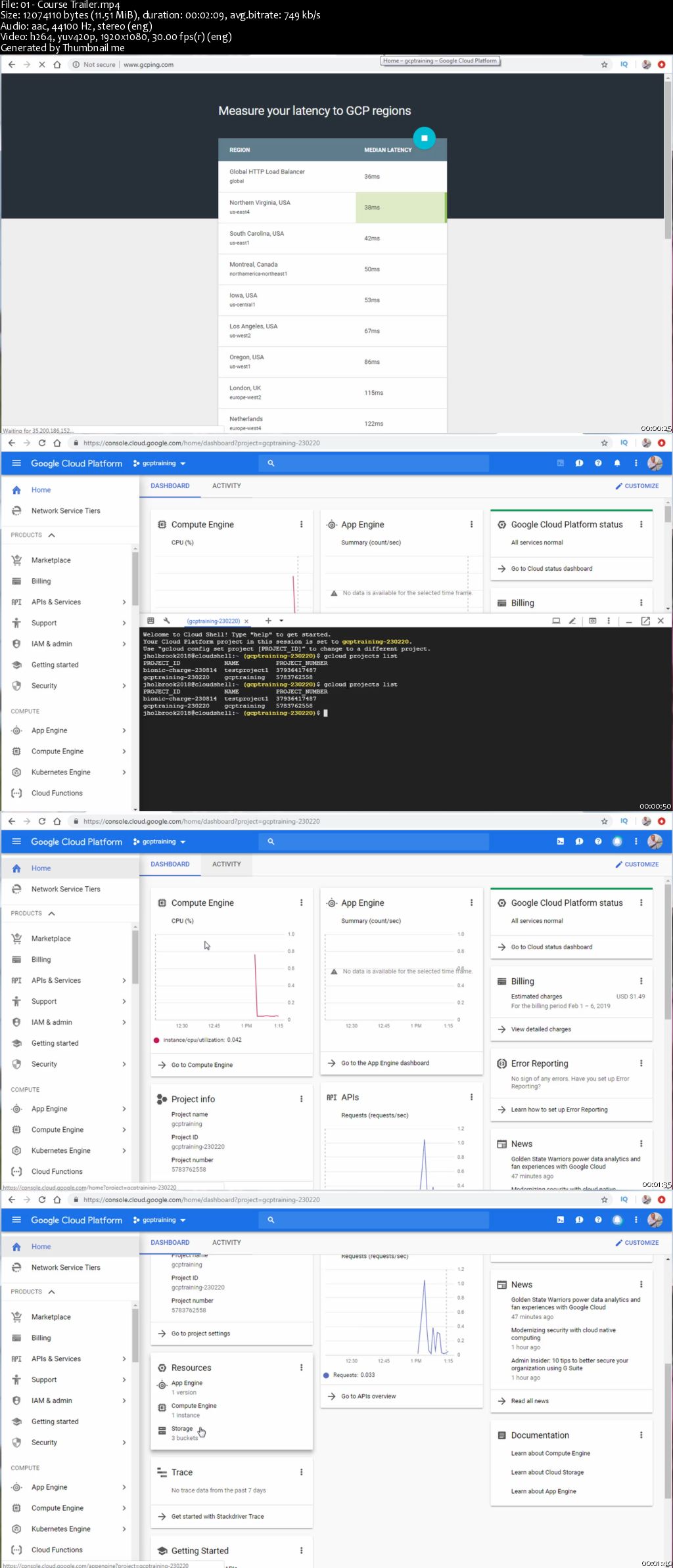Click Go to APIs overview link

click(x=368, y=1396)
